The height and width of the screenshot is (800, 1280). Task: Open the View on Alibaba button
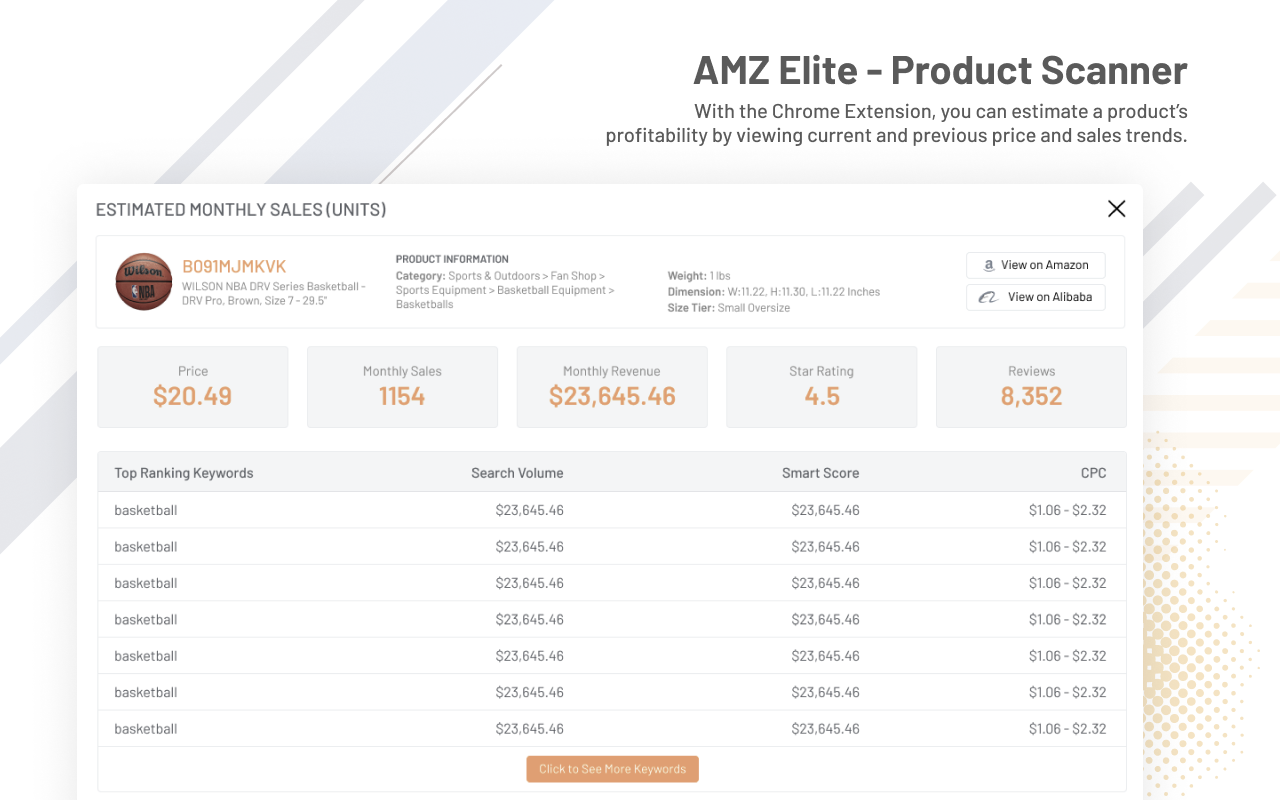(x=1035, y=297)
